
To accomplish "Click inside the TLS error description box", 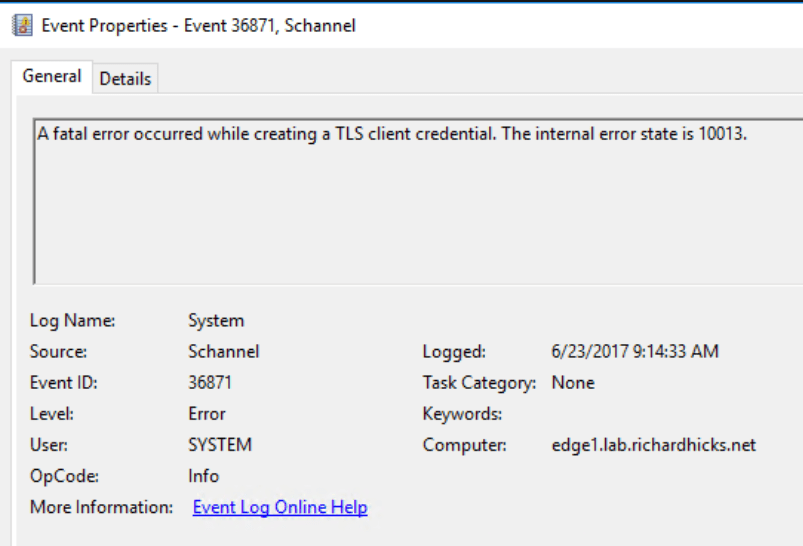I will [x=400, y=200].
